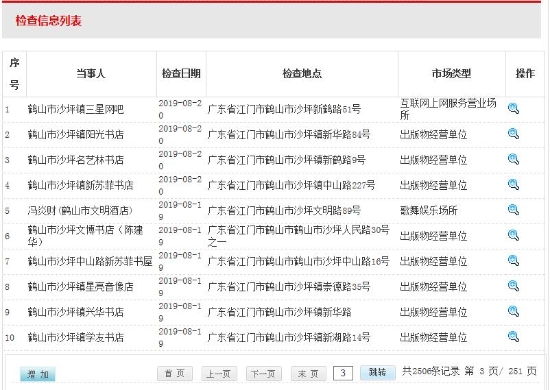Open detail icon for 兴华书店 row

513,311
